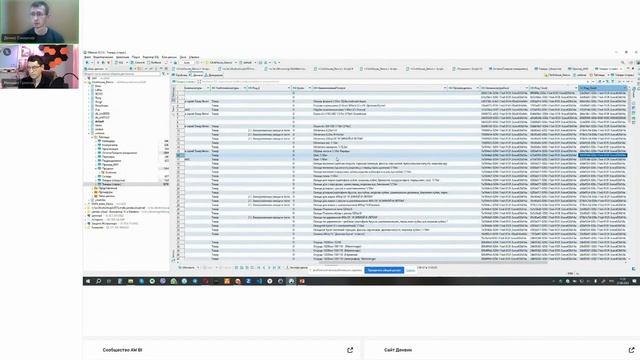The width and height of the screenshot is (640, 360).
Task: Switch to the Диаграмма tab
Action: coord(214,75)
